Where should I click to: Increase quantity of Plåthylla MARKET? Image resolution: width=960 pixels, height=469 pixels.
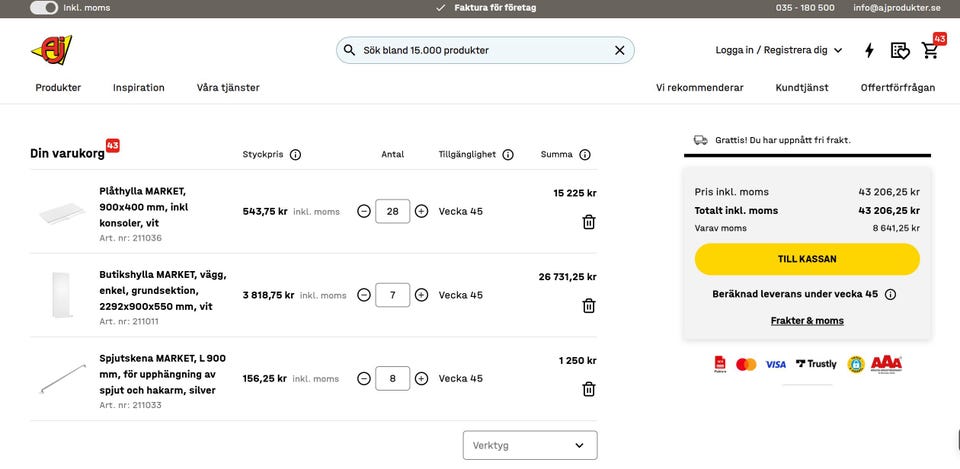pyautogui.click(x=421, y=211)
